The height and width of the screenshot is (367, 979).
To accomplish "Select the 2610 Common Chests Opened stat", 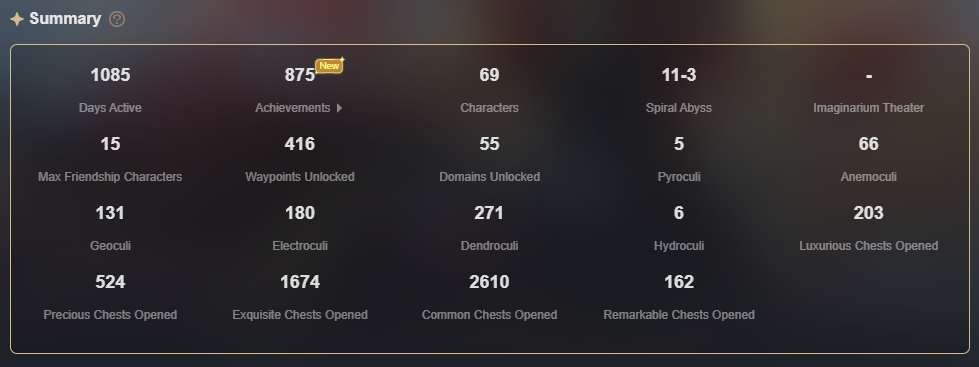I will point(489,298).
